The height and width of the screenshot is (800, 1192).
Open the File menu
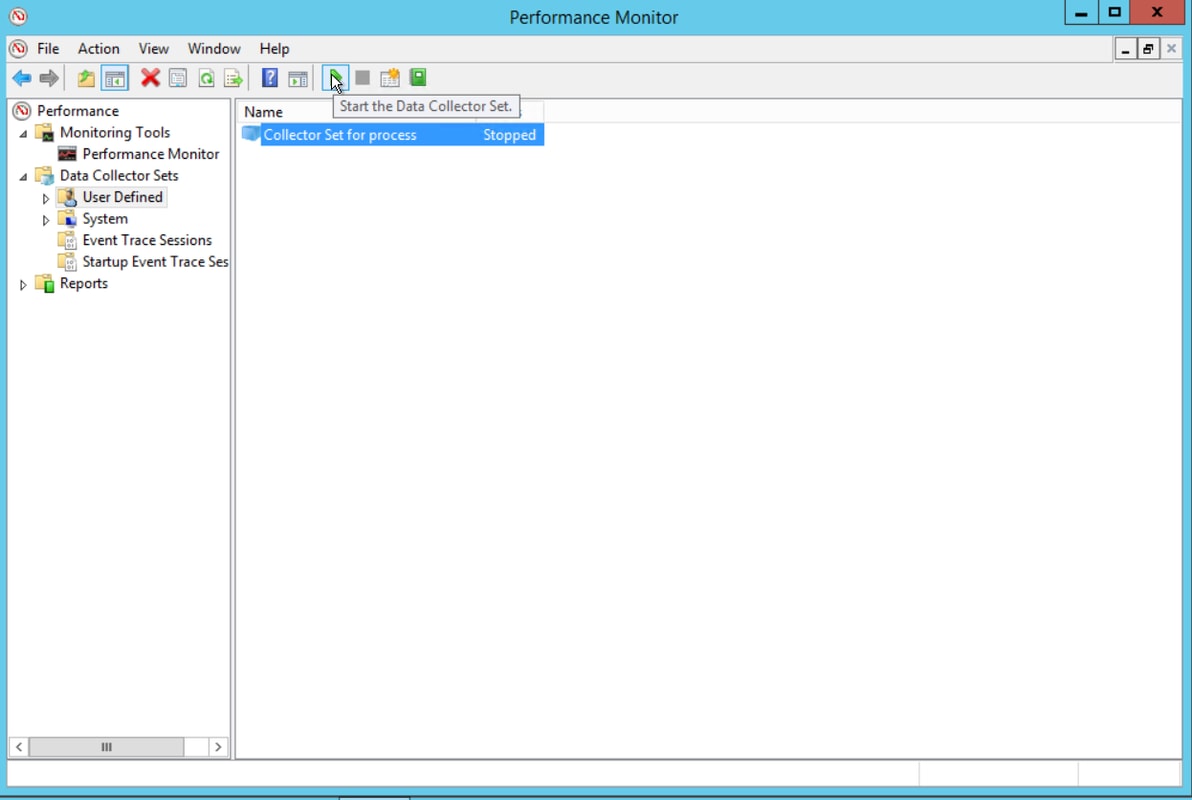pyautogui.click(x=48, y=49)
